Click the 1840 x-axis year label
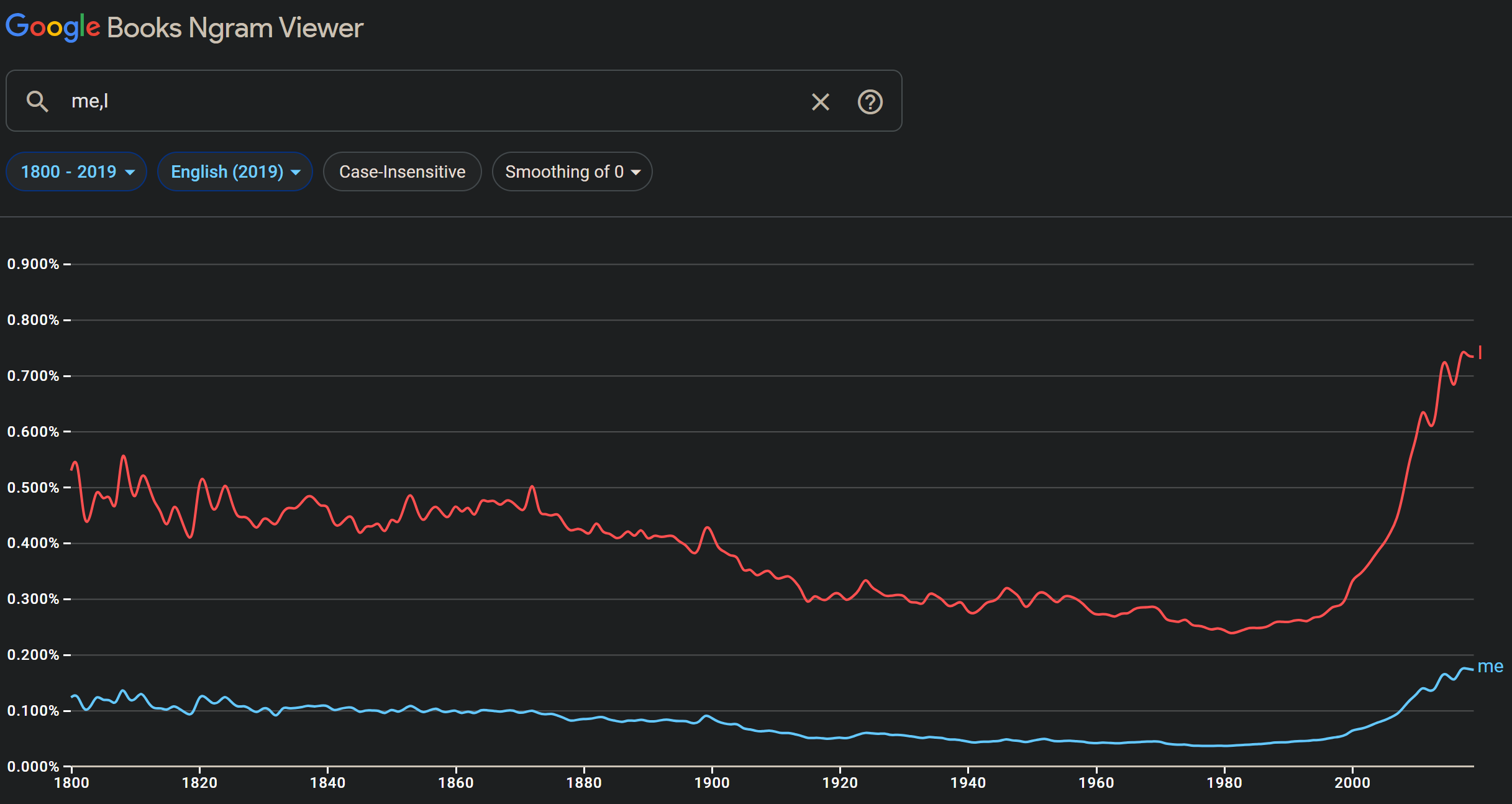Viewport: 1512px width, 804px height. [328, 783]
